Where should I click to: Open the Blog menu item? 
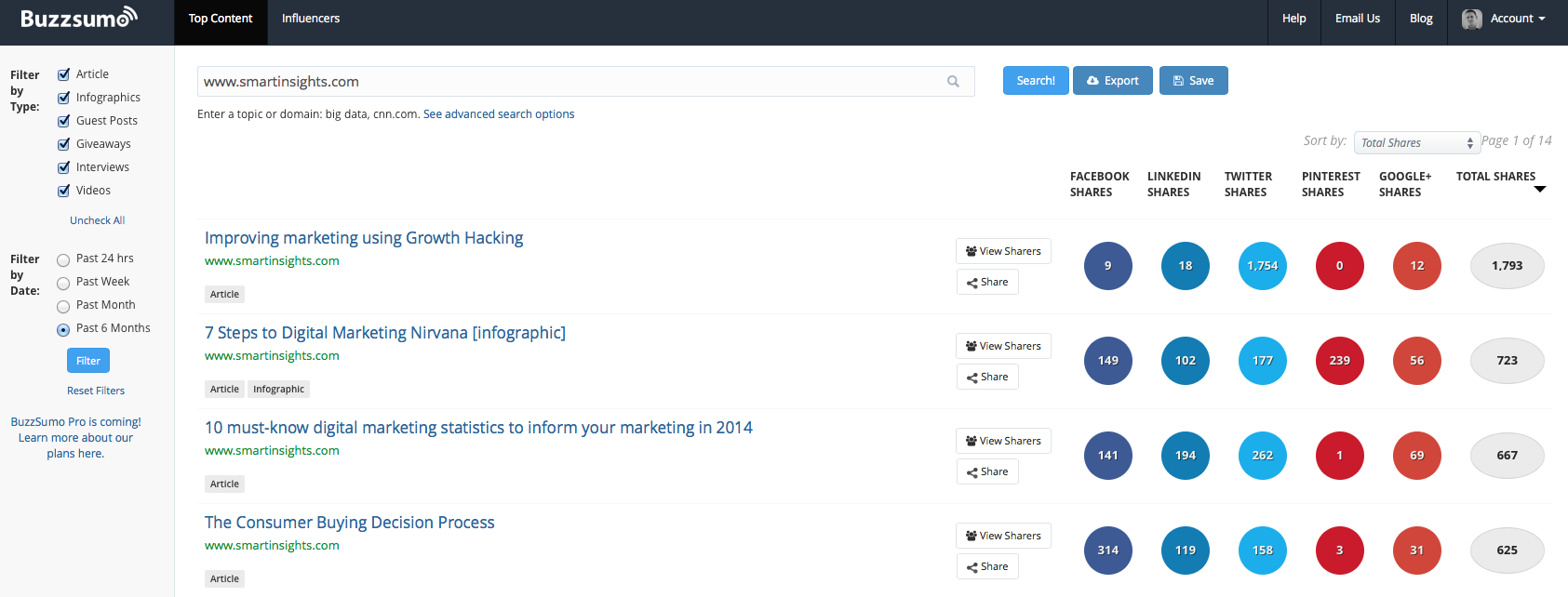pos(1421,19)
